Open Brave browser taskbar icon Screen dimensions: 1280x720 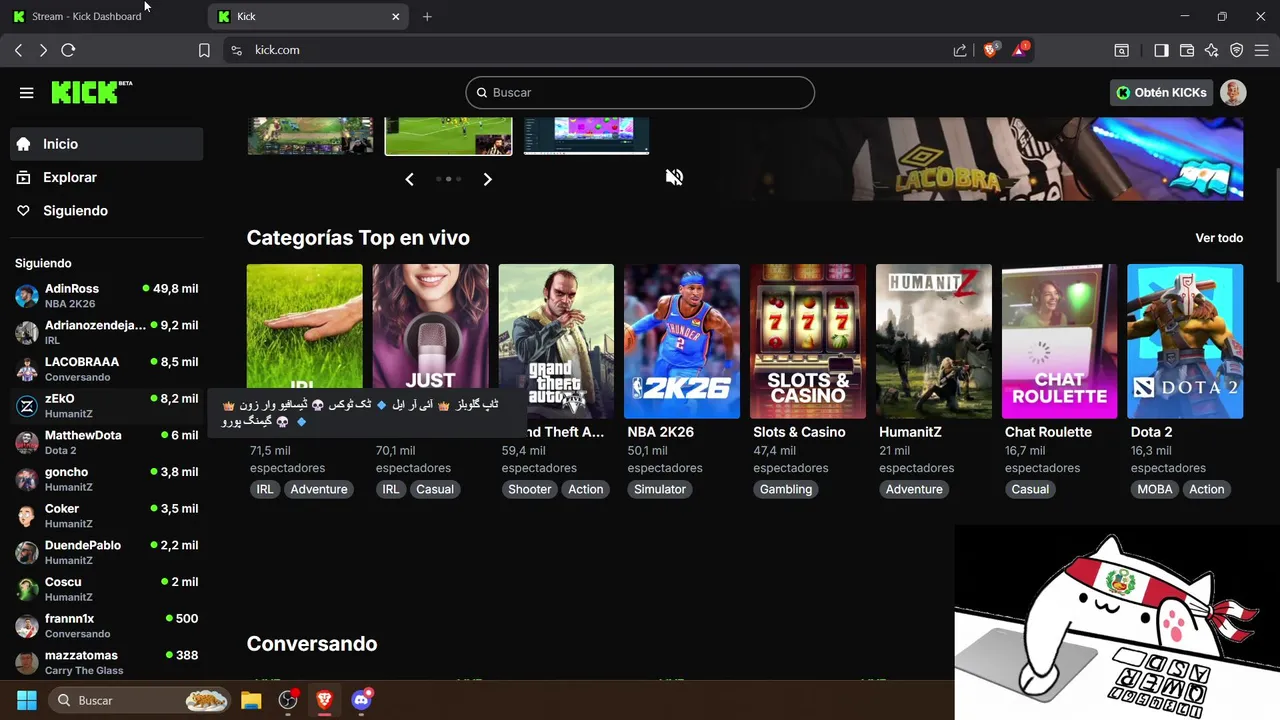[325, 700]
